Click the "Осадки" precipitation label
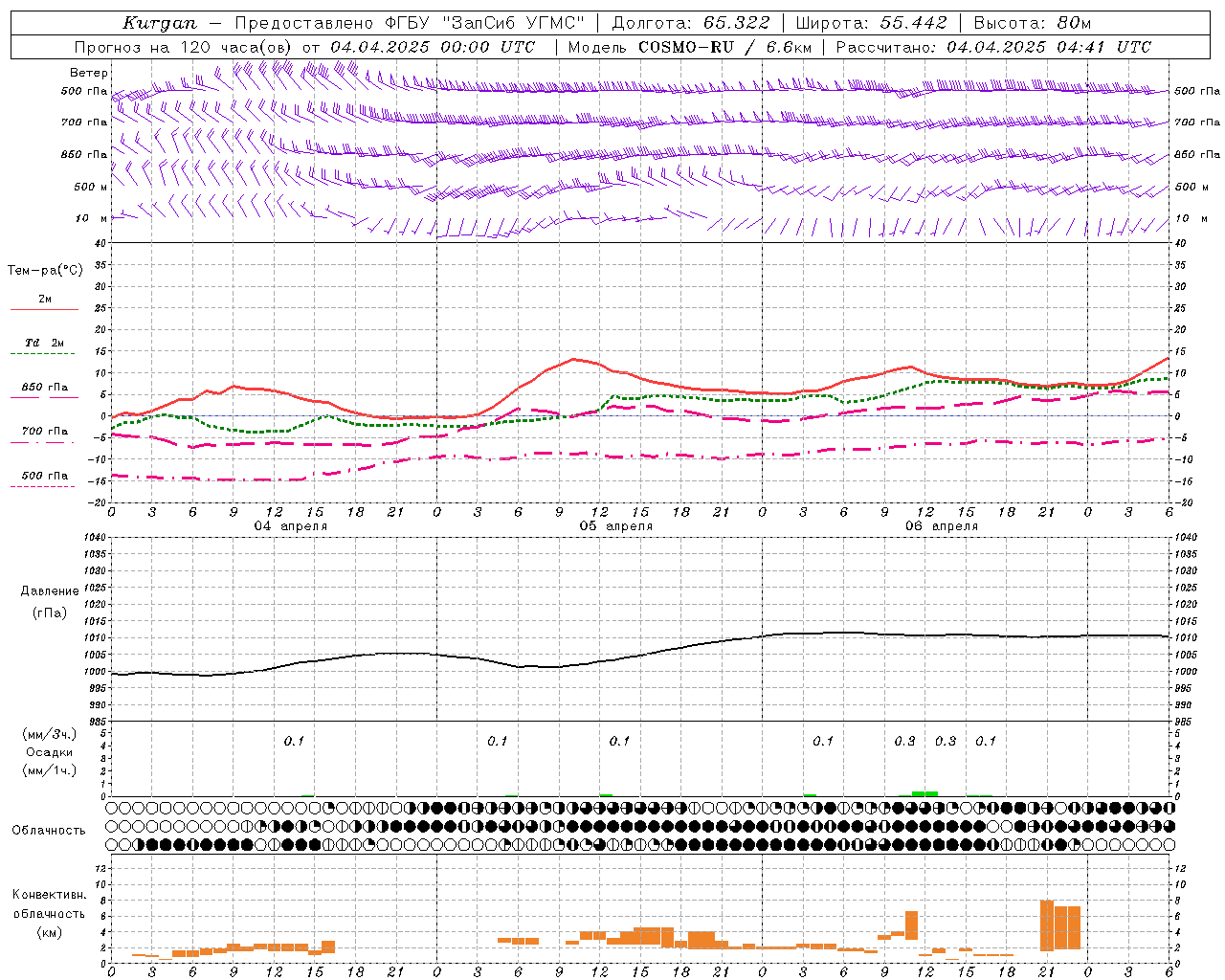1225x980 pixels. (x=49, y=752)
